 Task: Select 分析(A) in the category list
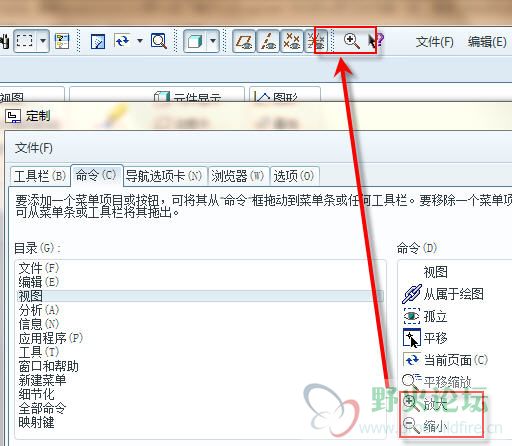pyautogui.click(x=39, y=310)
